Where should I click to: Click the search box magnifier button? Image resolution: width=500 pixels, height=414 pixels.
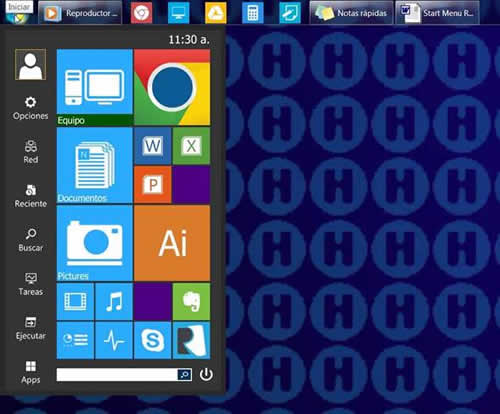185,375
